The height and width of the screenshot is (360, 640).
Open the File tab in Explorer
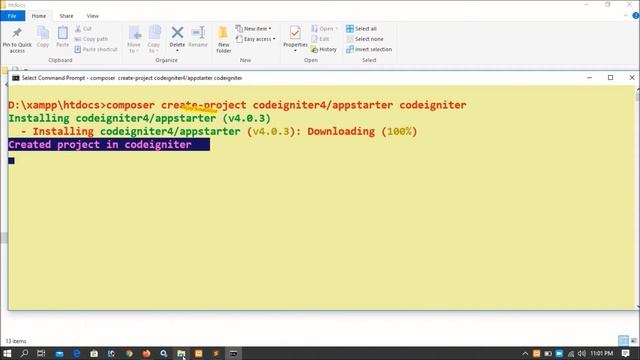tap(12, 16)
